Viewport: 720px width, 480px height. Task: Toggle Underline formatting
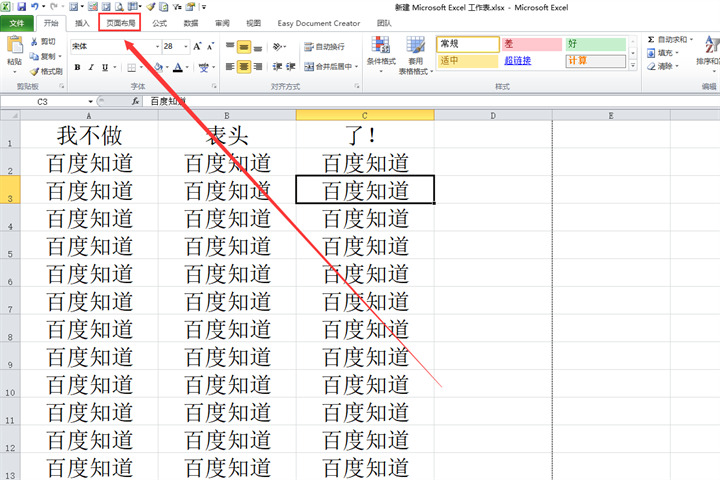pos(105,68)
